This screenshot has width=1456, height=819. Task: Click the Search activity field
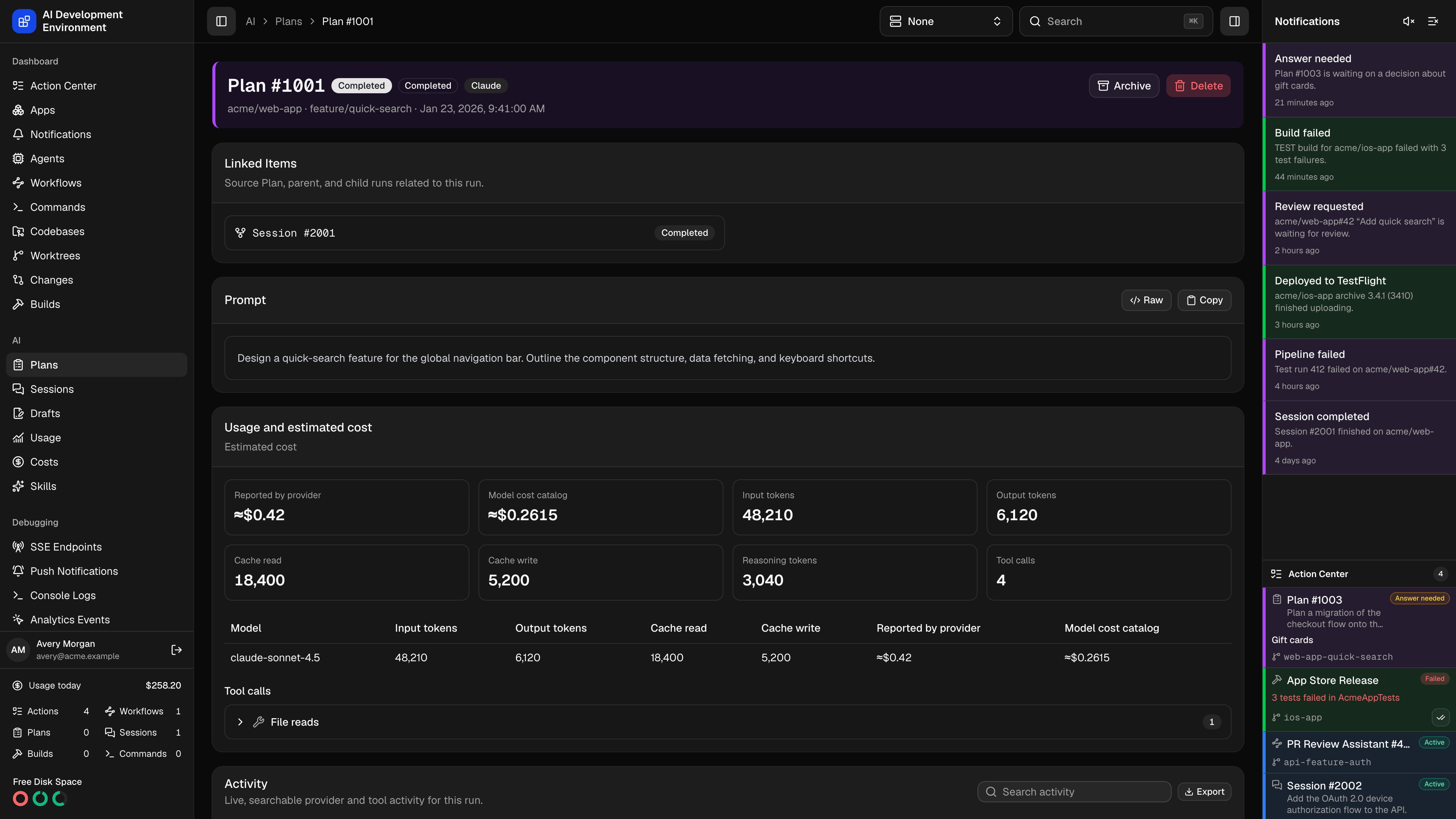pos(1074,792)
